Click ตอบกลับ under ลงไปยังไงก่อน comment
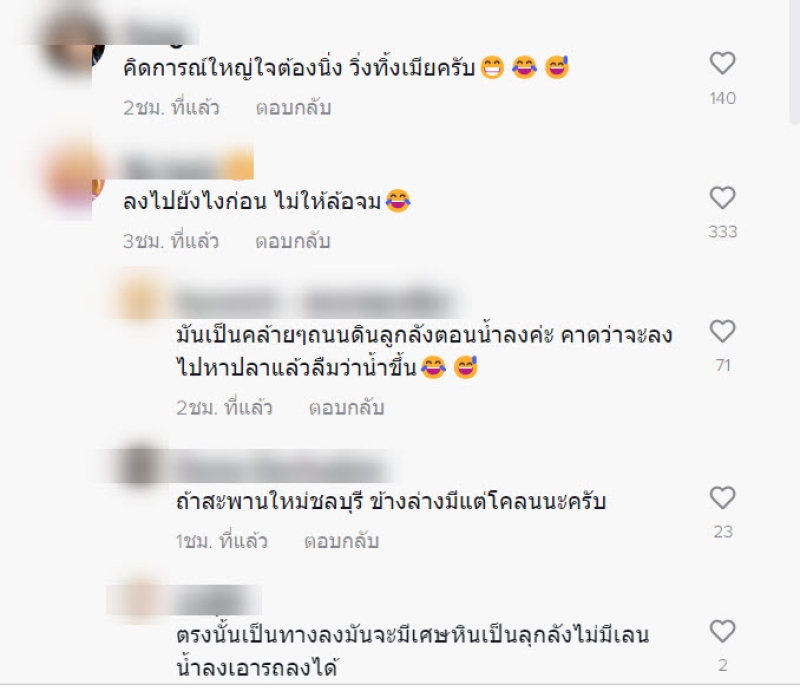Viewport: 800px width, 691px height. click(293, 241)
